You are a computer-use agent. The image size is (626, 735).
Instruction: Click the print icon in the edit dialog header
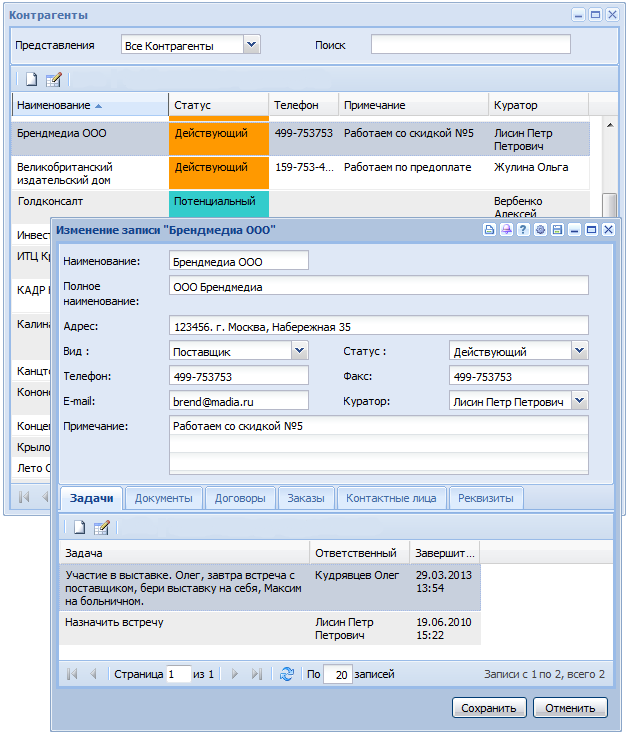click(x=490, y=230)
